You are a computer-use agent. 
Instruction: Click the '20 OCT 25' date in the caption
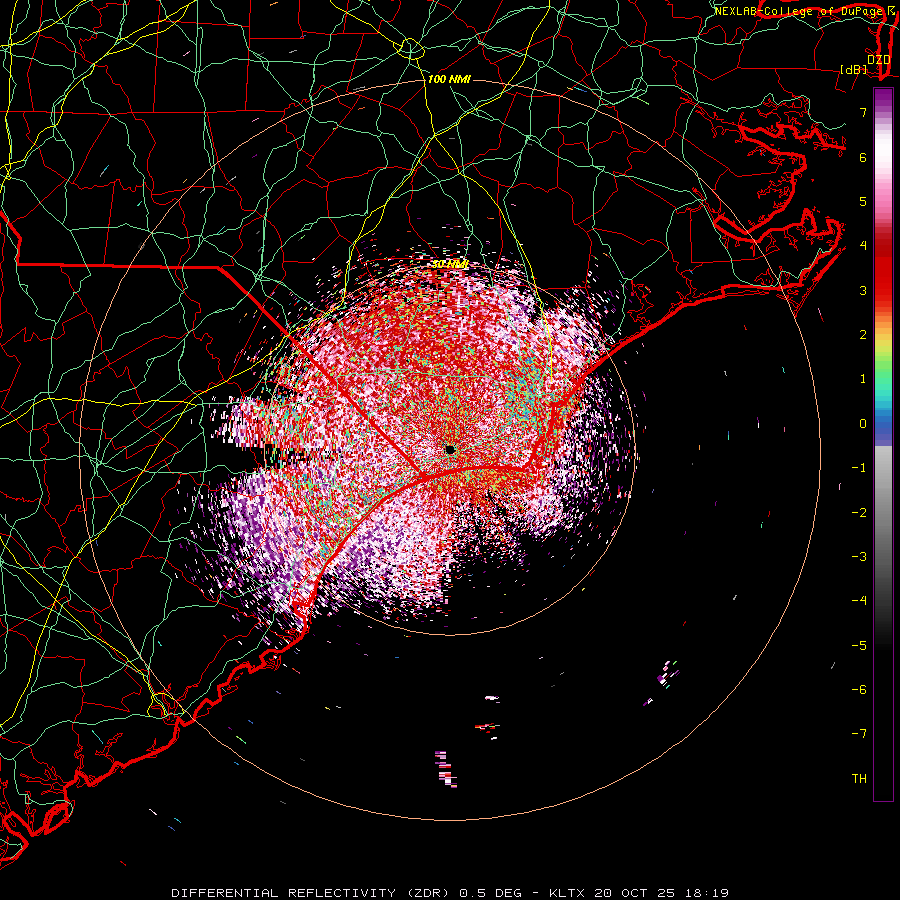coord(636,893)
